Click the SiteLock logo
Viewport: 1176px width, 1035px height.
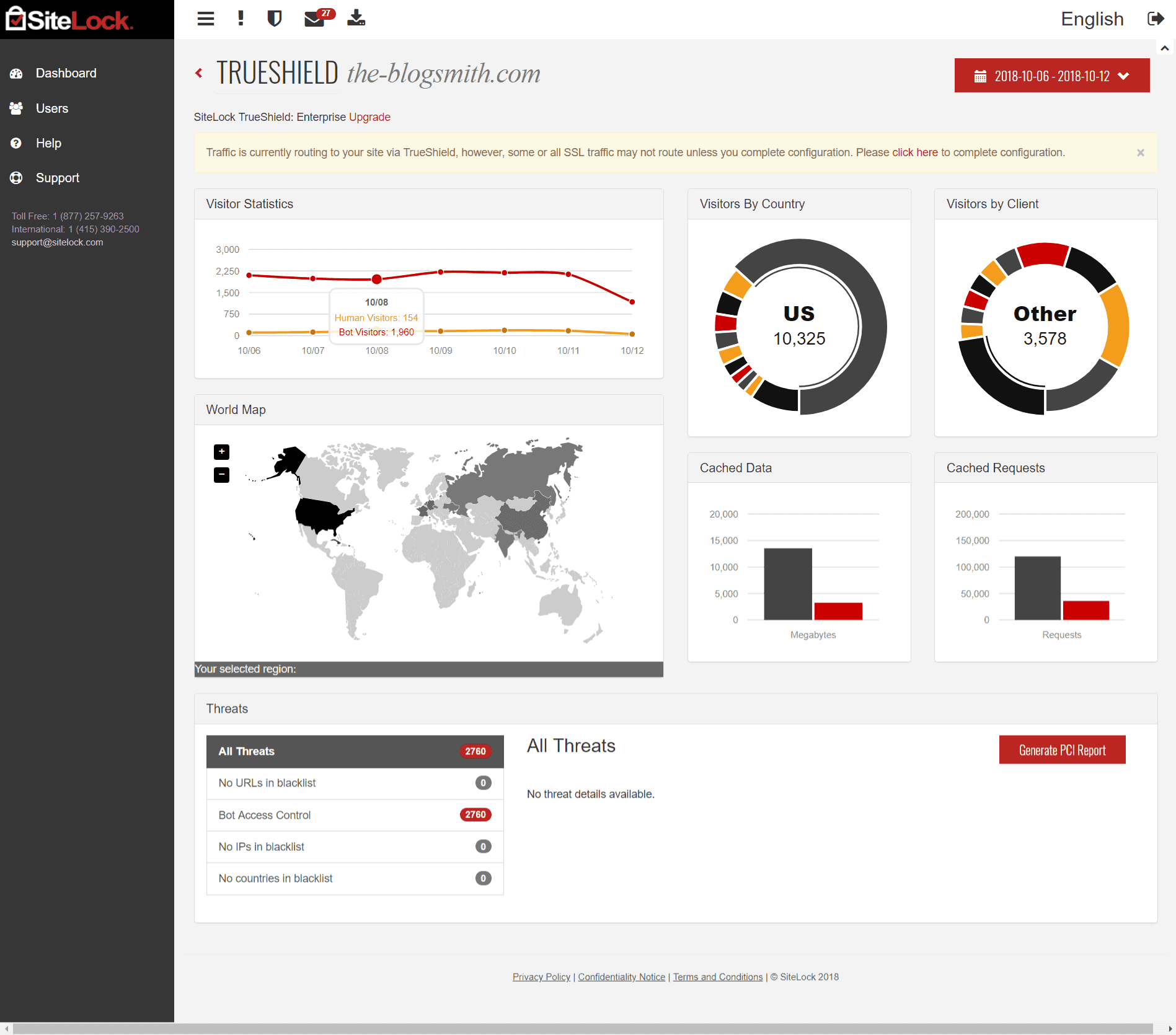(69, 19)
